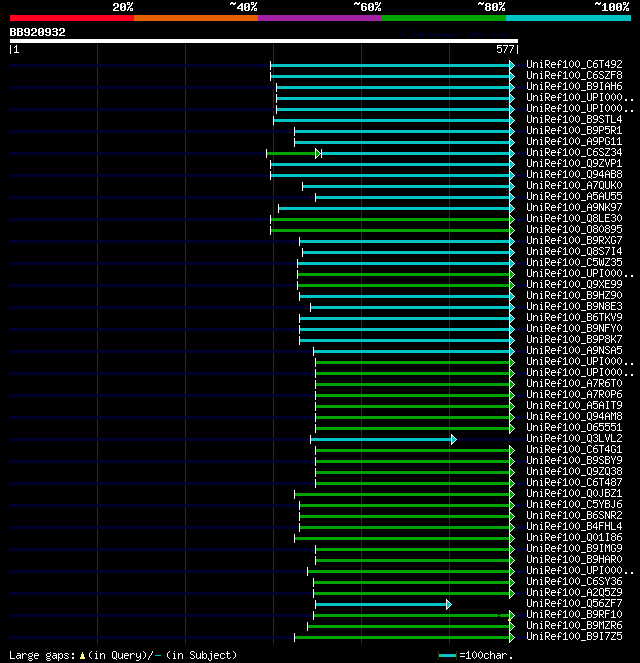Open hit UniRef100_B9STL4
Screen dimensions: 640x663
574,119
